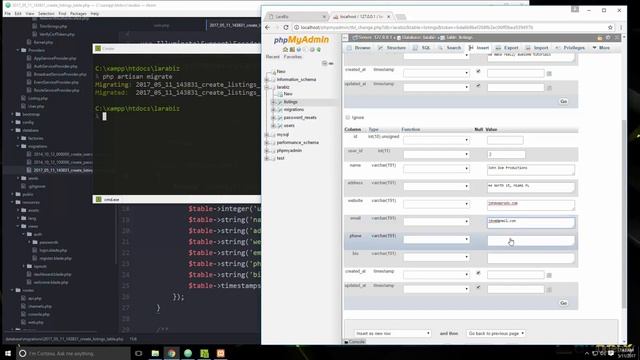Open the Search tab
Image resolution: width=640 pixels, height=360 pixels.
450,48
